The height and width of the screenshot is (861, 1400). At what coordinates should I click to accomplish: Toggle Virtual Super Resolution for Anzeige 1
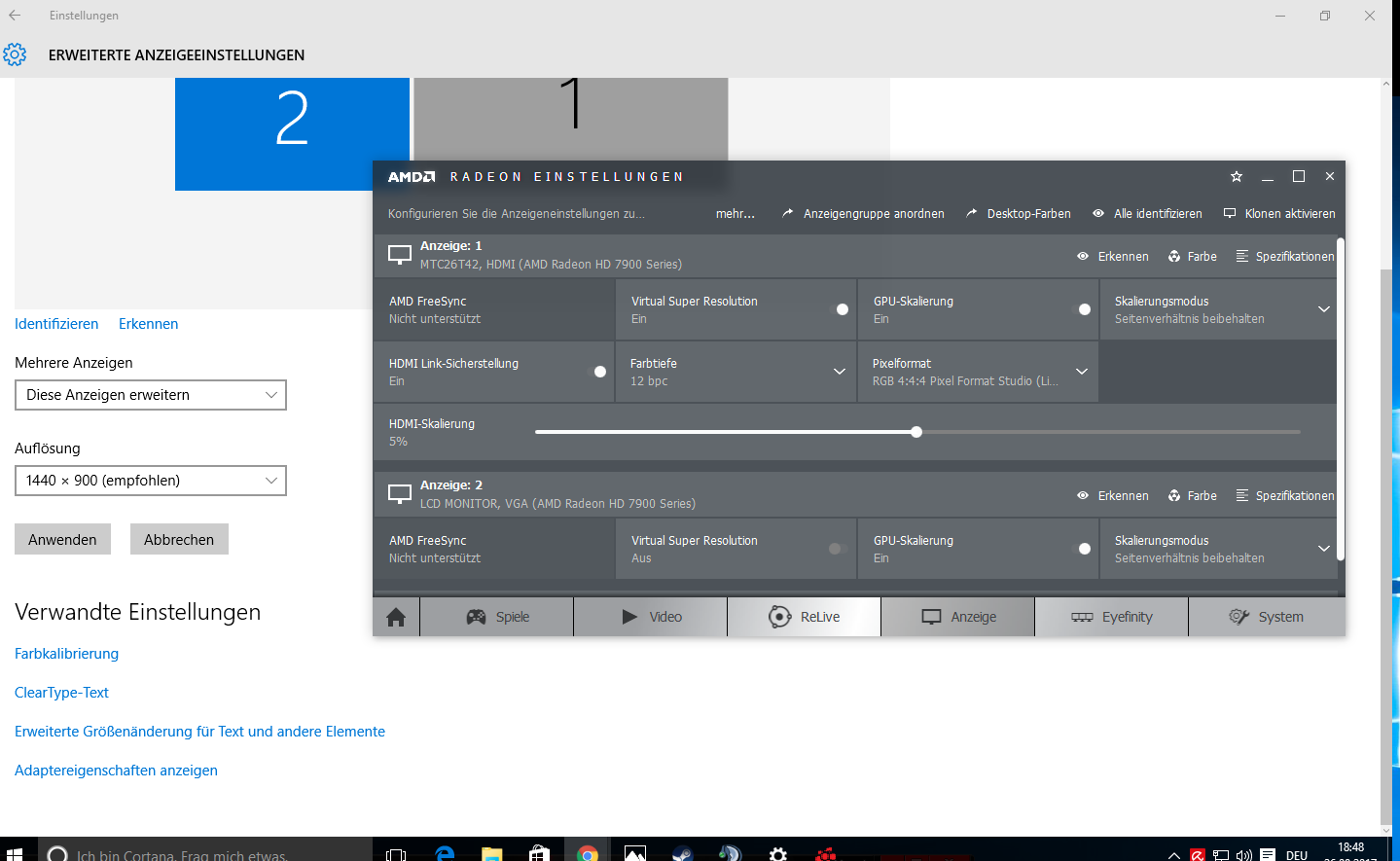840,309
